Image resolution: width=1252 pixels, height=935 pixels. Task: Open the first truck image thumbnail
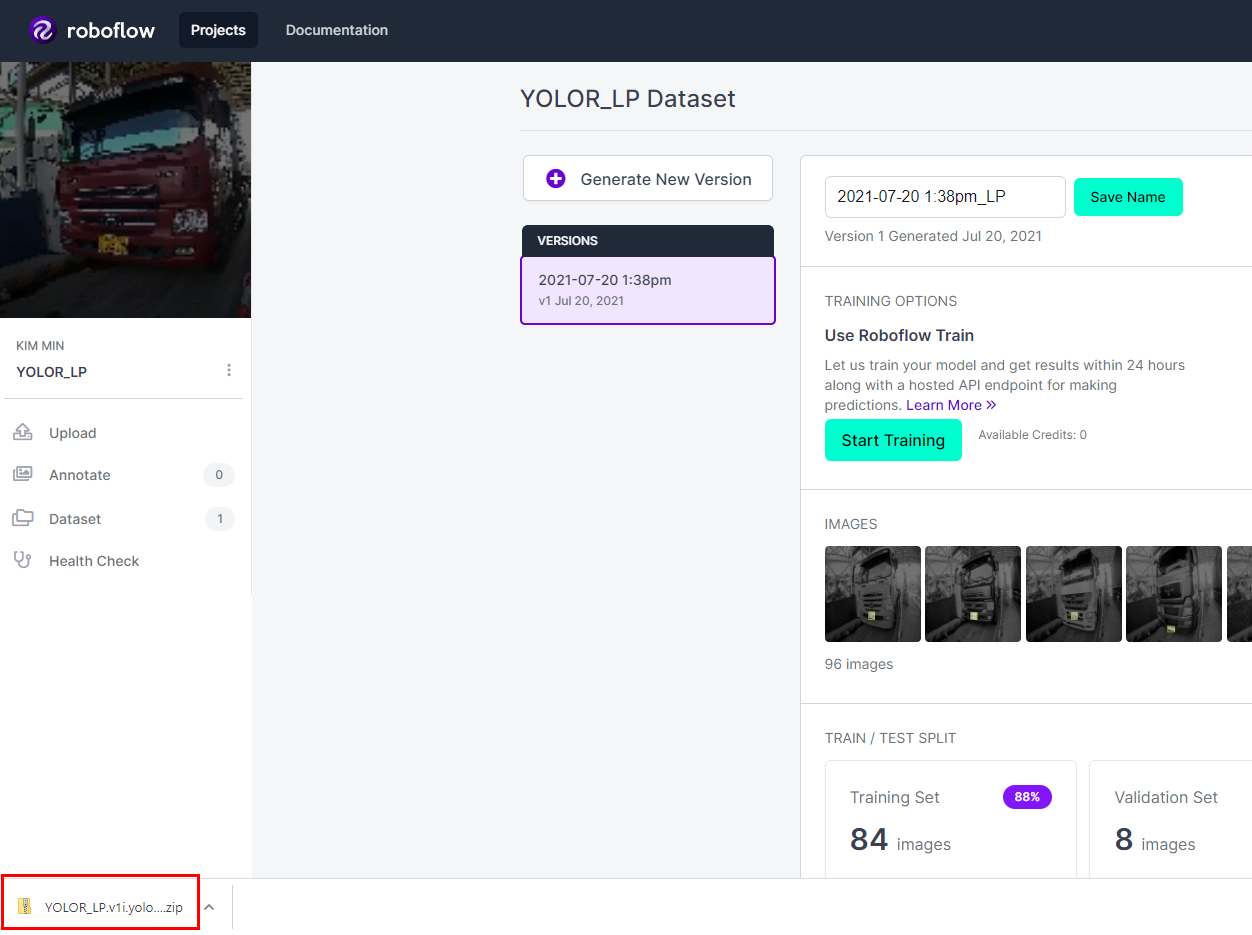(x=873, y=594)
